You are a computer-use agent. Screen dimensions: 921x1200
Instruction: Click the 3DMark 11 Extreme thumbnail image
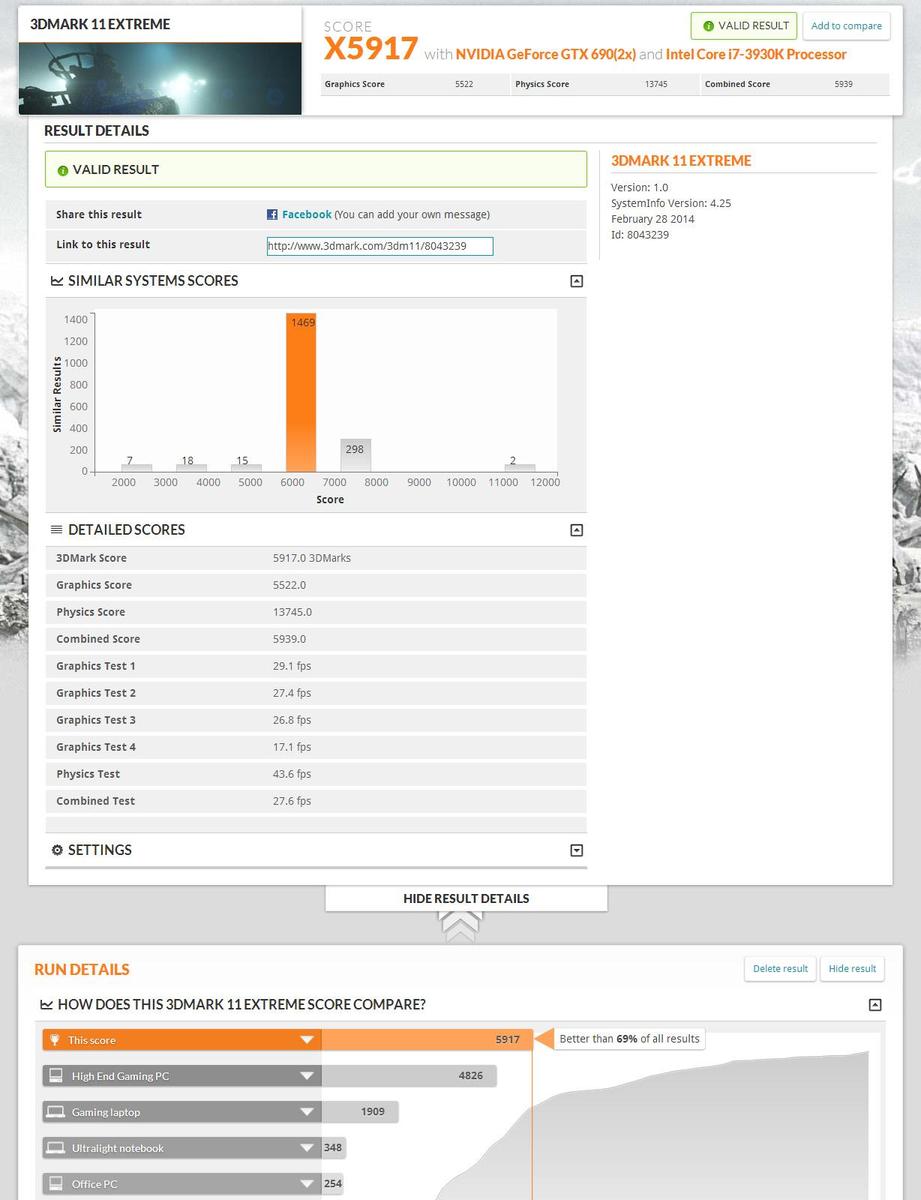[160, 78]
